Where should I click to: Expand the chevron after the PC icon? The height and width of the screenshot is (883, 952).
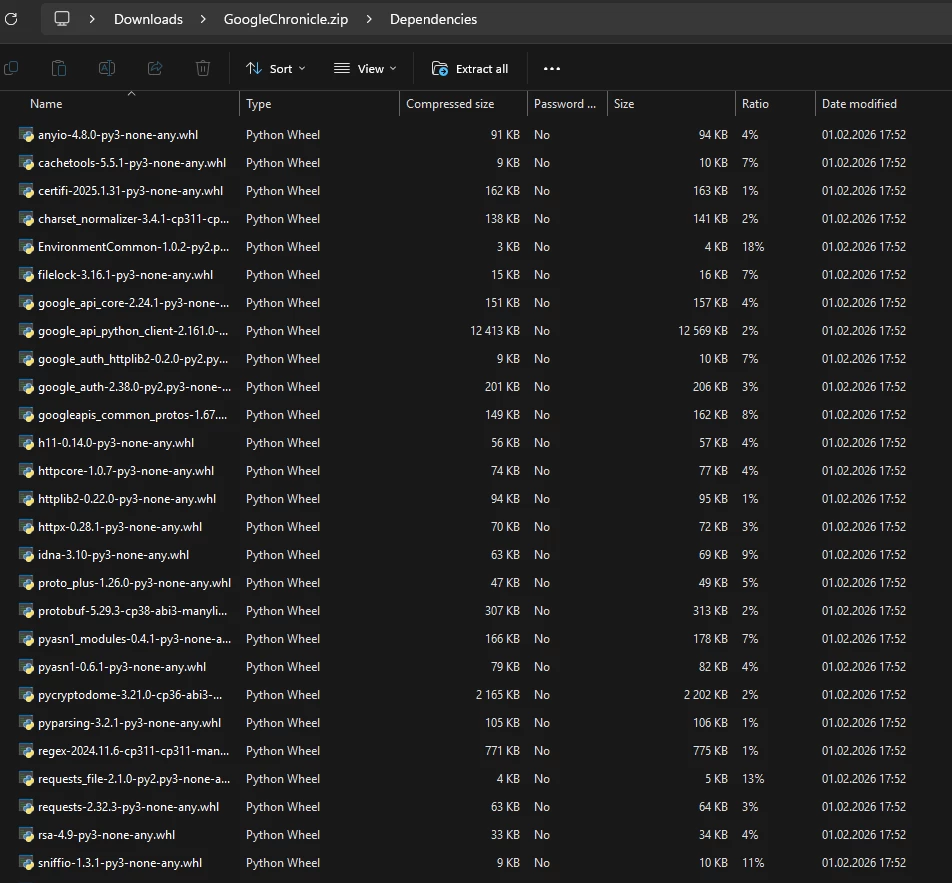(92, 19)
